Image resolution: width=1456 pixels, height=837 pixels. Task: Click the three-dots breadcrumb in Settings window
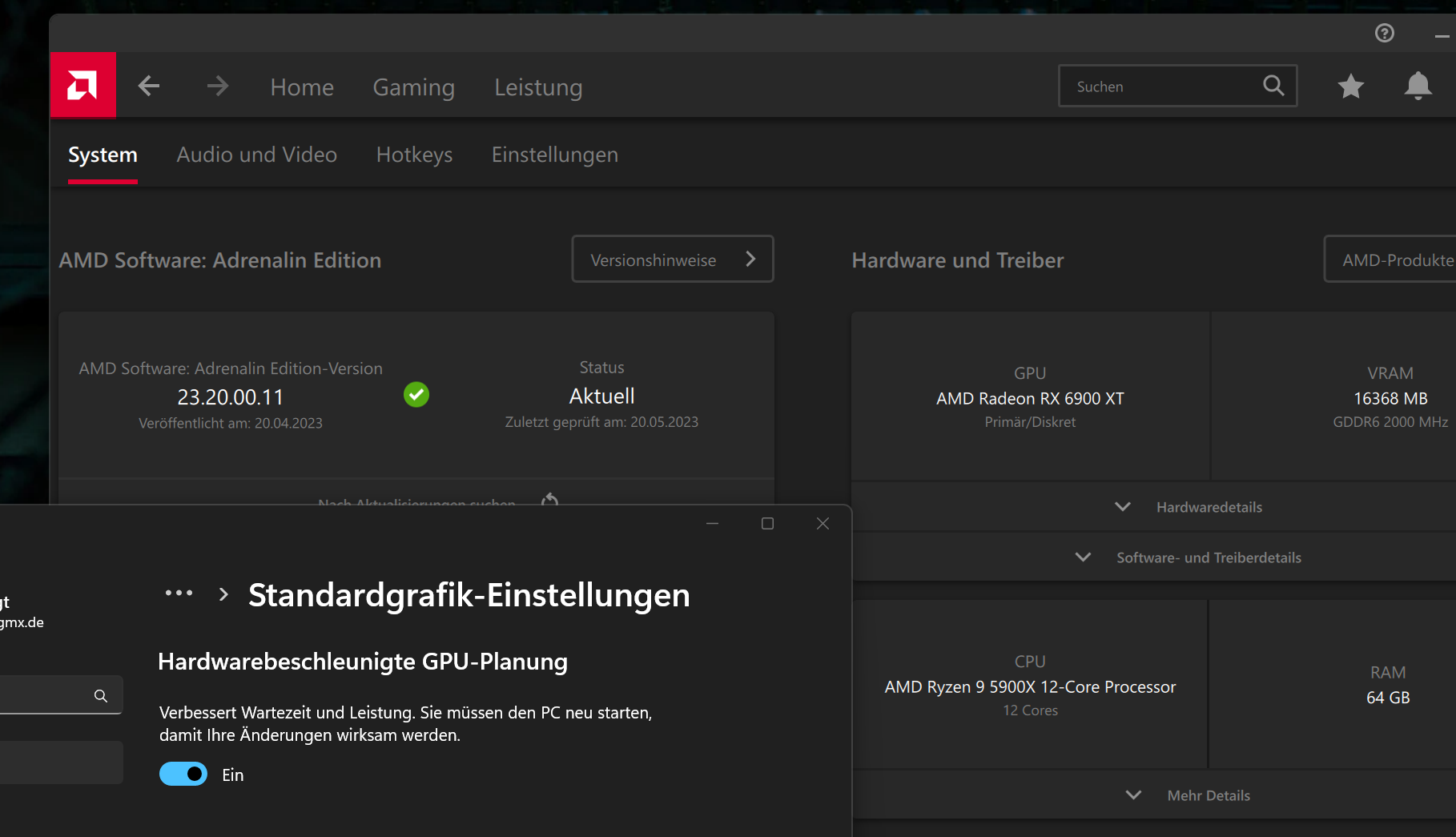179,594
